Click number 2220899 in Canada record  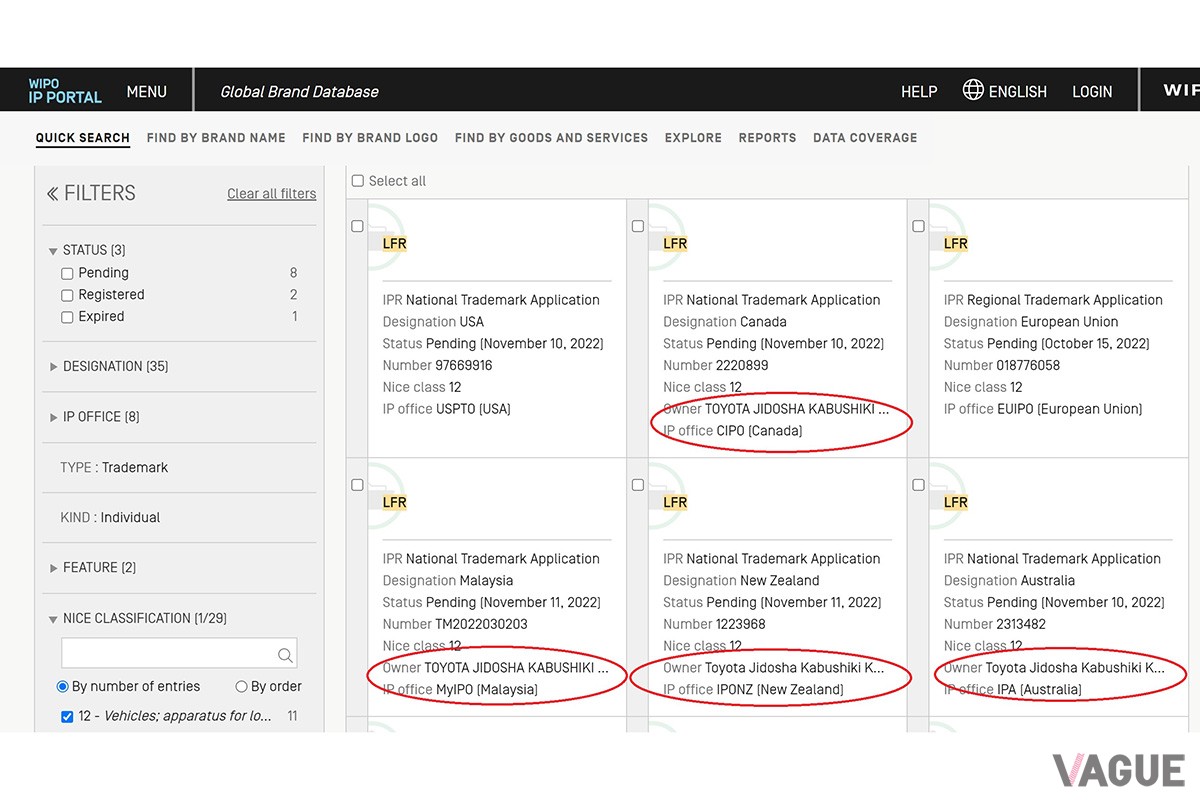click(x=742, y=365)
